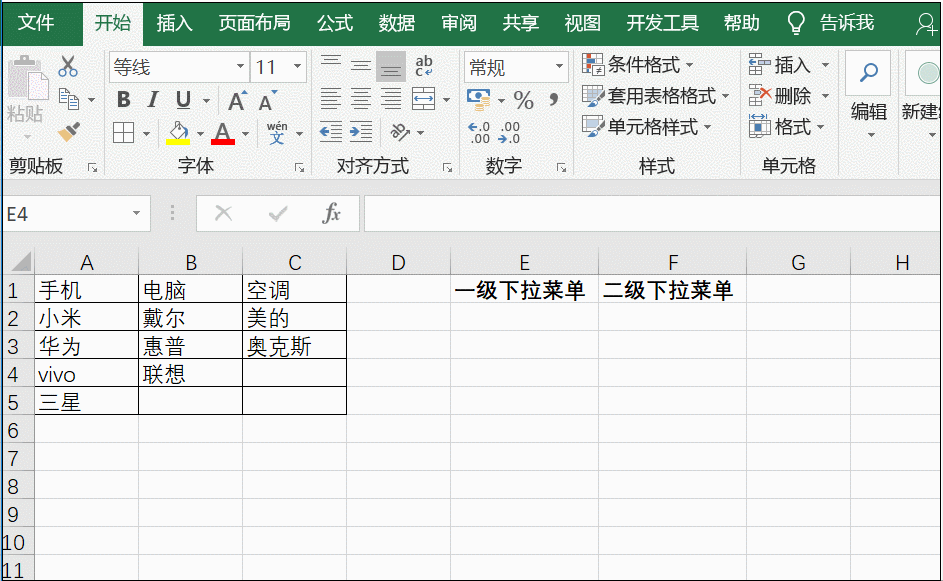The width and height of the screenshot is (943, 581).
Task: Select column E header
Action: coord(524,262)
